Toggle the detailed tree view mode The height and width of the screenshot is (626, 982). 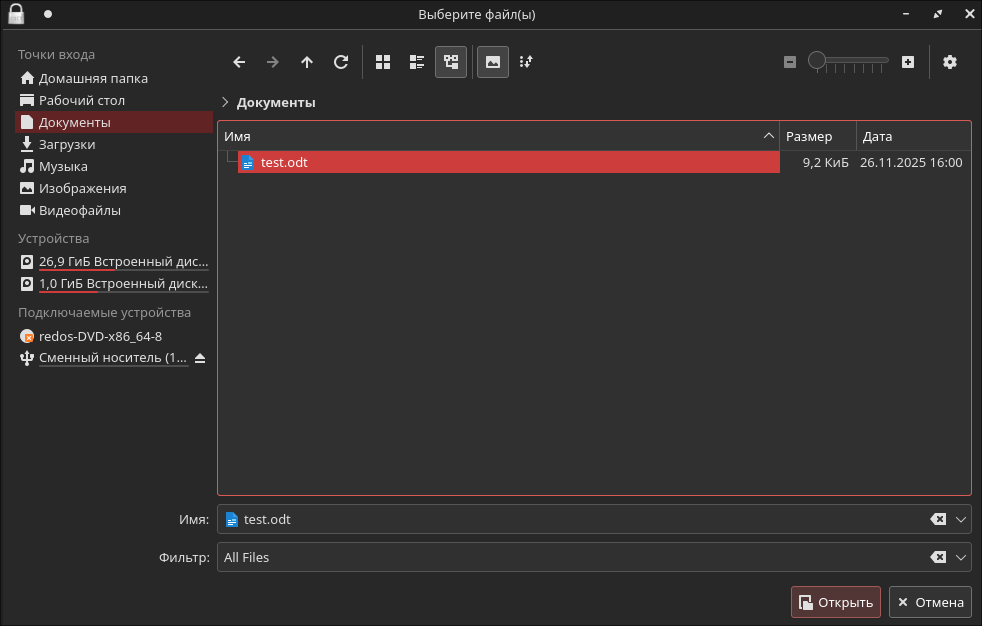pos(451,62)
